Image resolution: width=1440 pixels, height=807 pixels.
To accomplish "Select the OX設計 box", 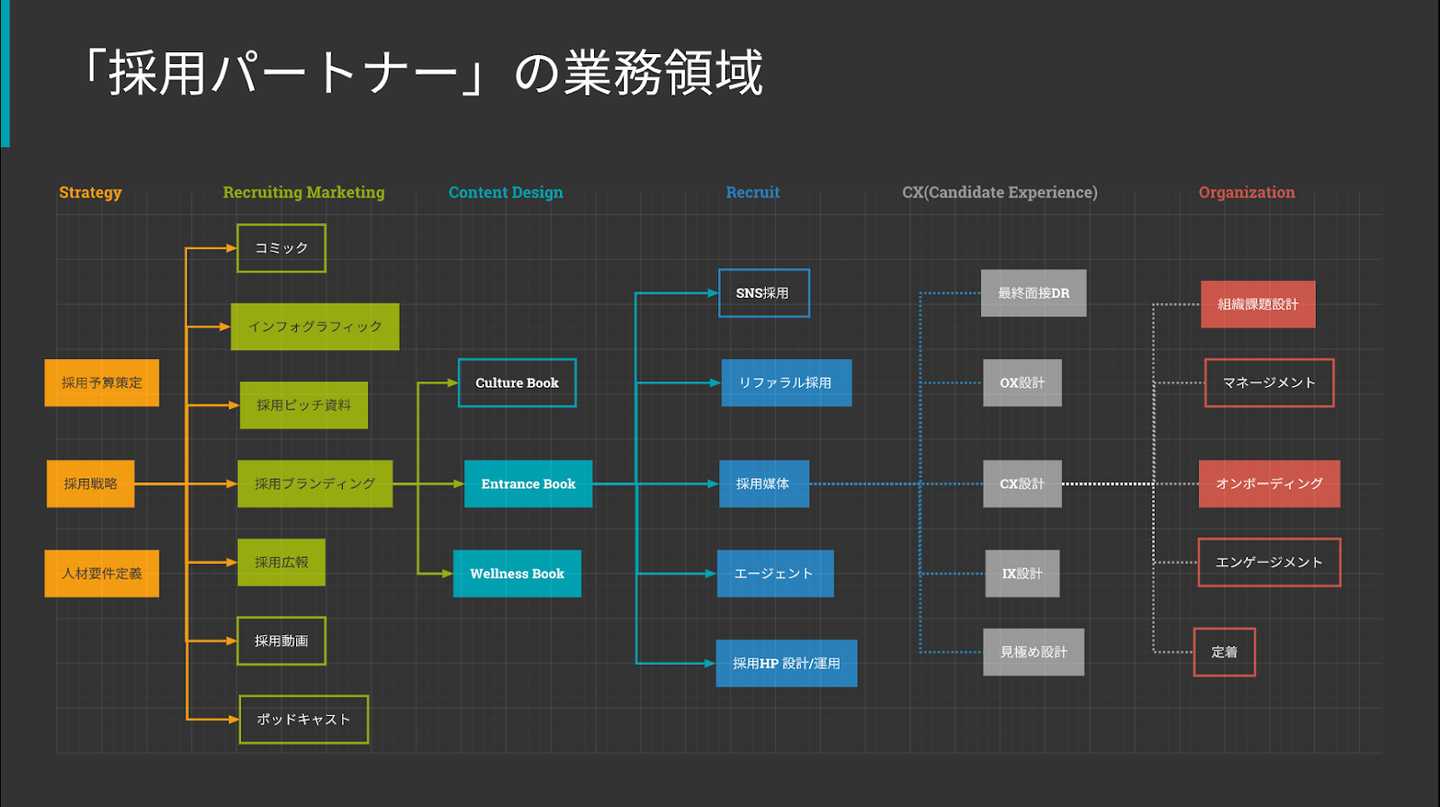I will coord(1022,383).
